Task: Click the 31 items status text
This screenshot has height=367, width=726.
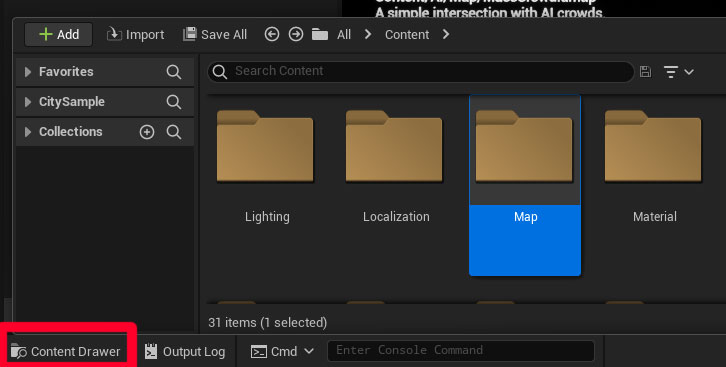Action: (x=268, y=323)
